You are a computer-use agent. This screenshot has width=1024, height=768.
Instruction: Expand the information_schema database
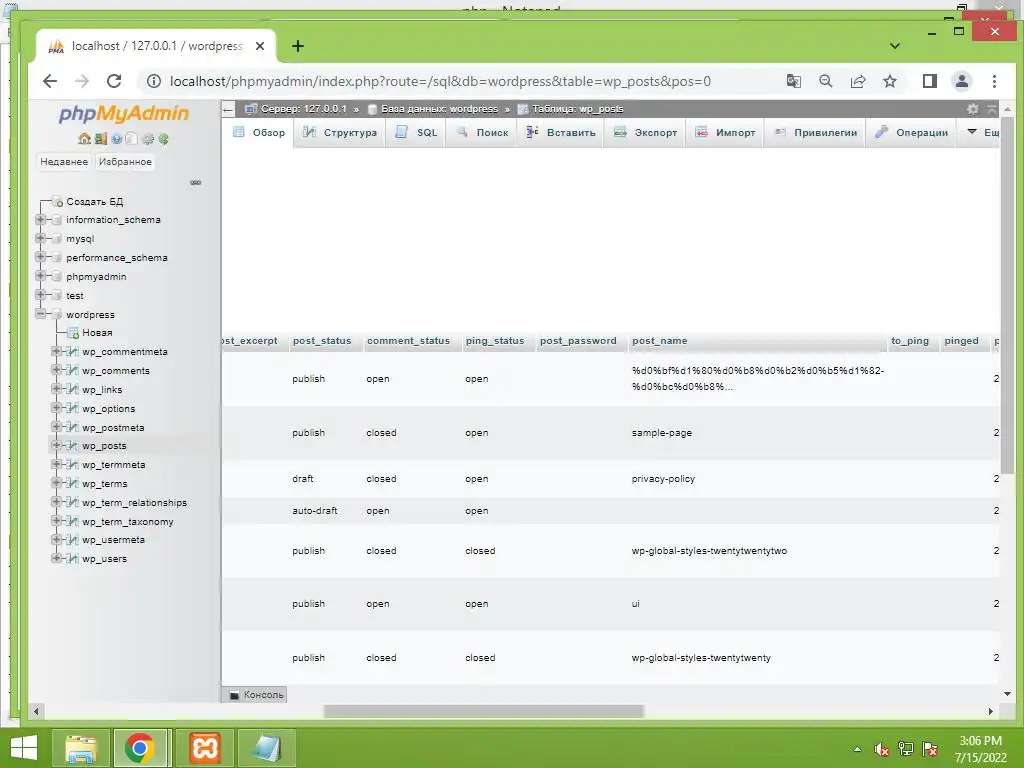(x=40, y=219)
